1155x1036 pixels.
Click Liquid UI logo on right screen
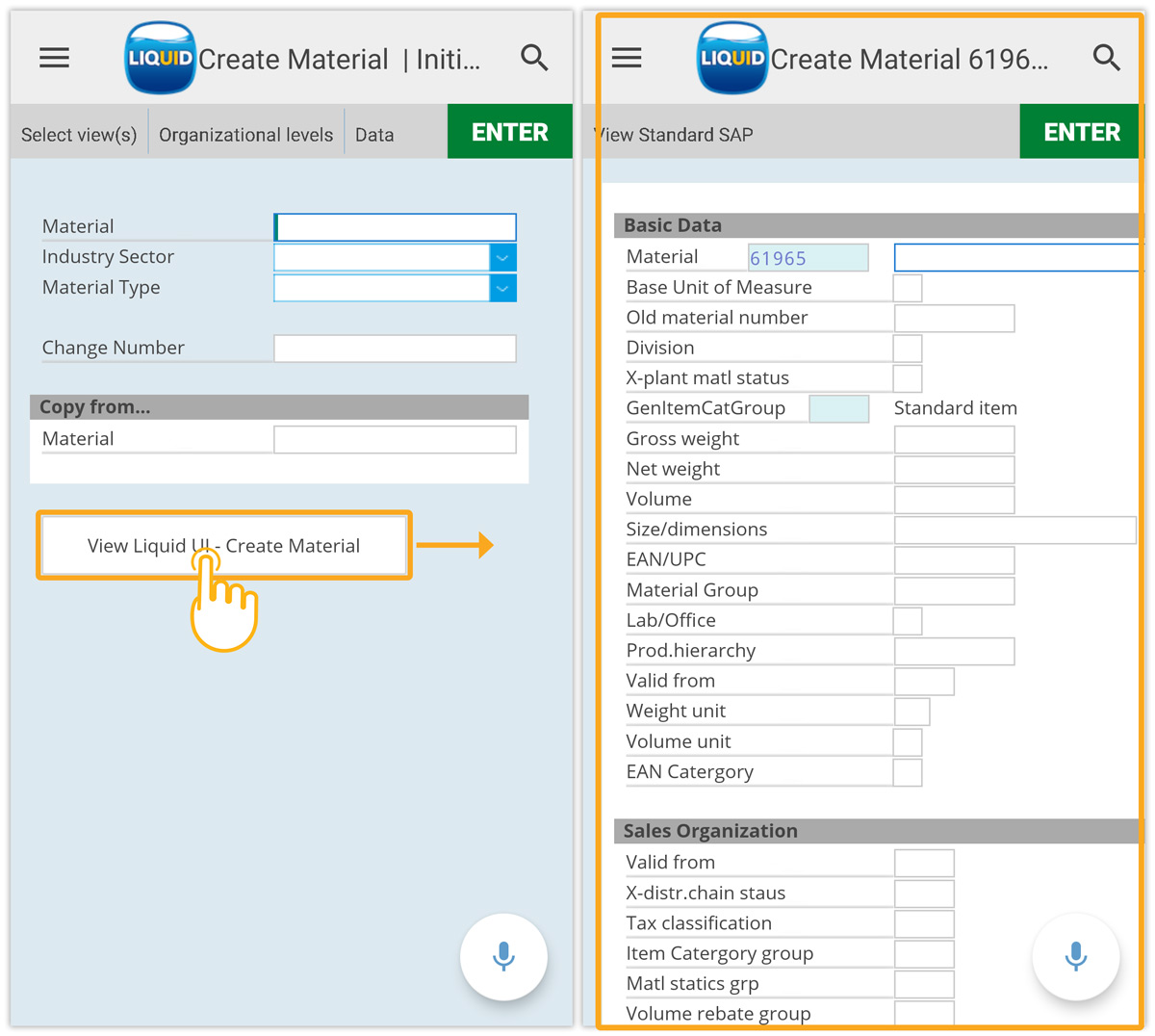[x=732, y=59]
